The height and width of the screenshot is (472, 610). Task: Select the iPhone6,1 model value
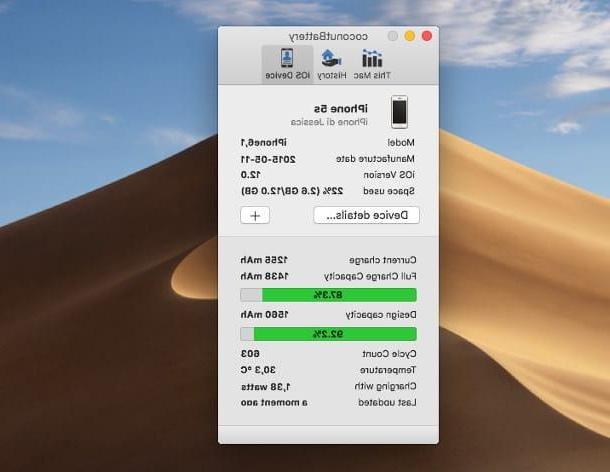coord(264,143)
